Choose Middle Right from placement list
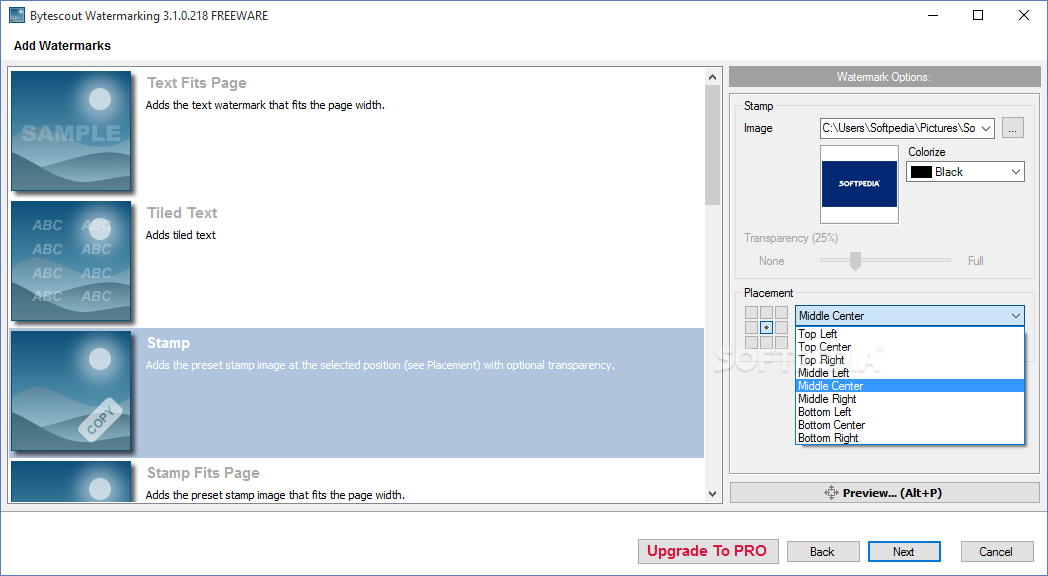 pos(910,399)
